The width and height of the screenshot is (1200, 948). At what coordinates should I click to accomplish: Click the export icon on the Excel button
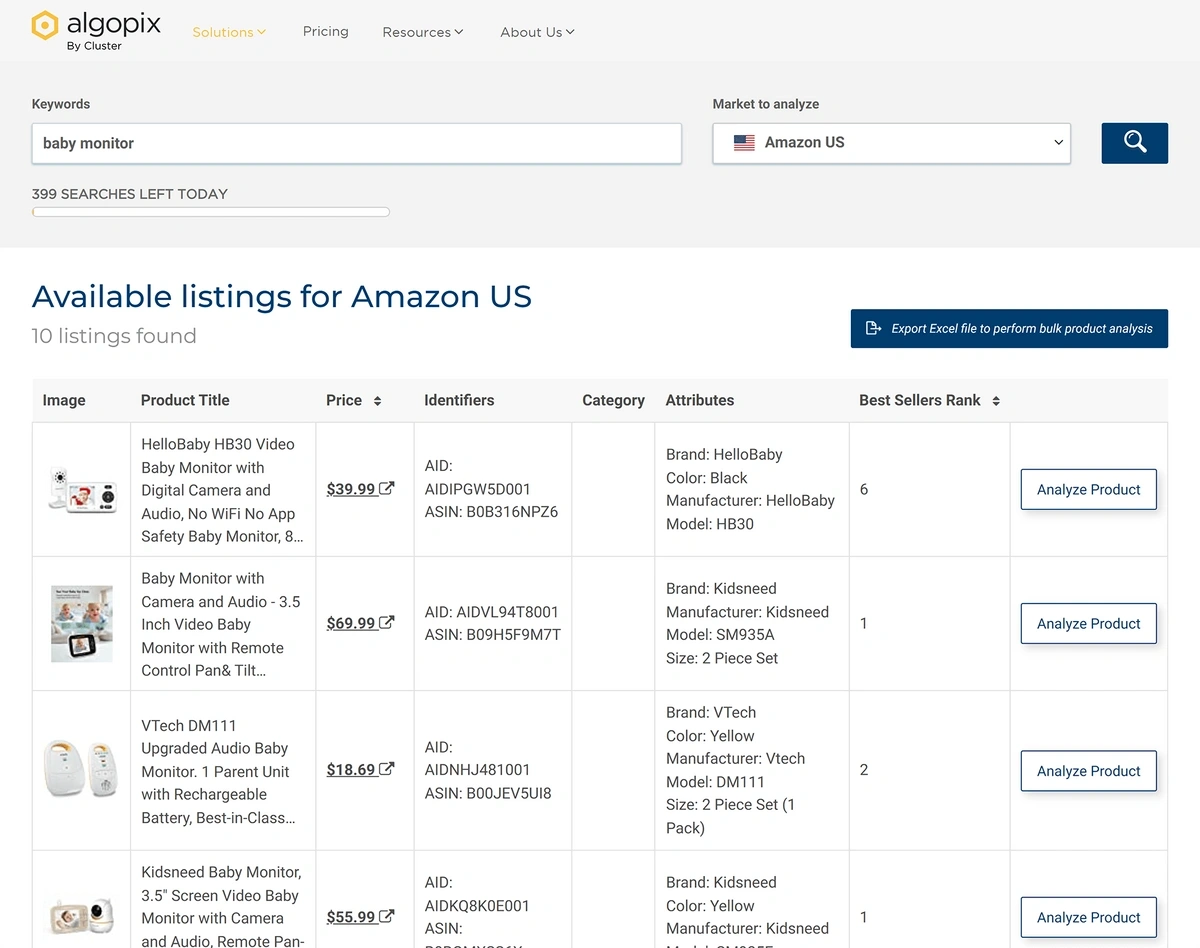[x=873, y=328]
